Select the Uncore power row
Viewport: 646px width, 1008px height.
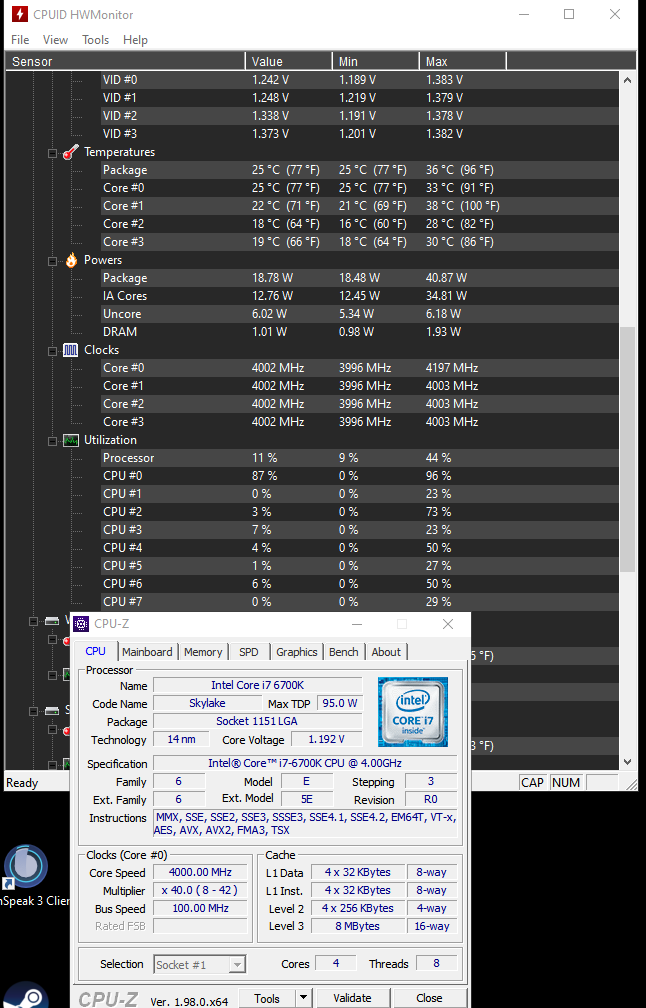point(360,314)
